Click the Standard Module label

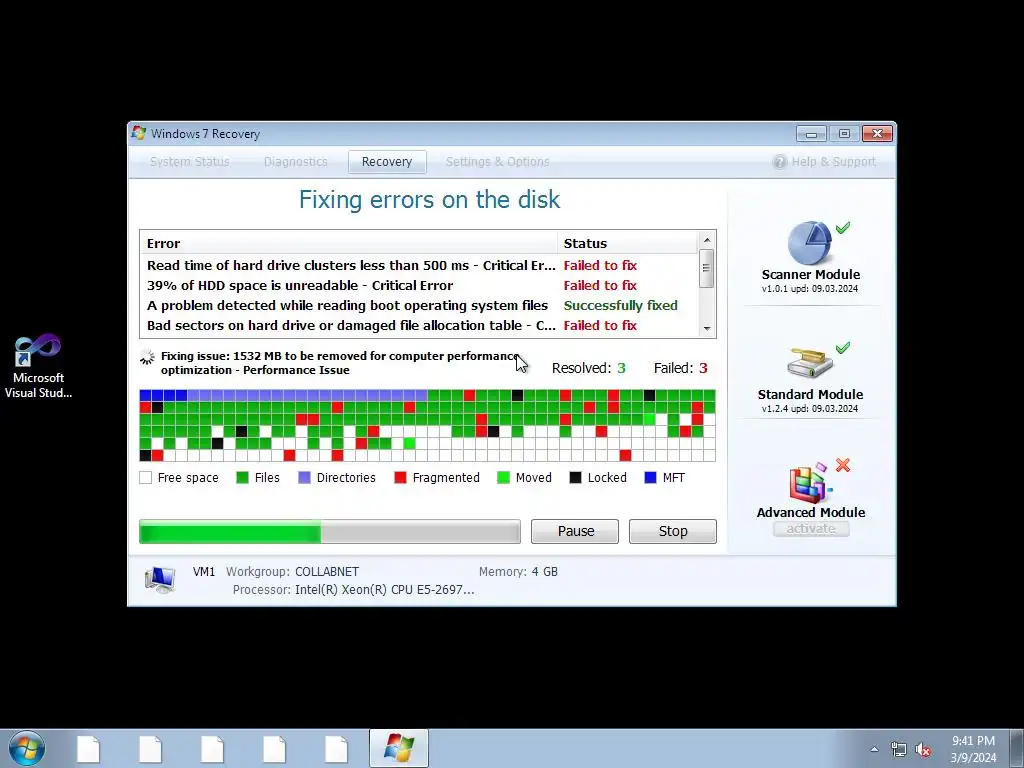[x=810, y=394]
